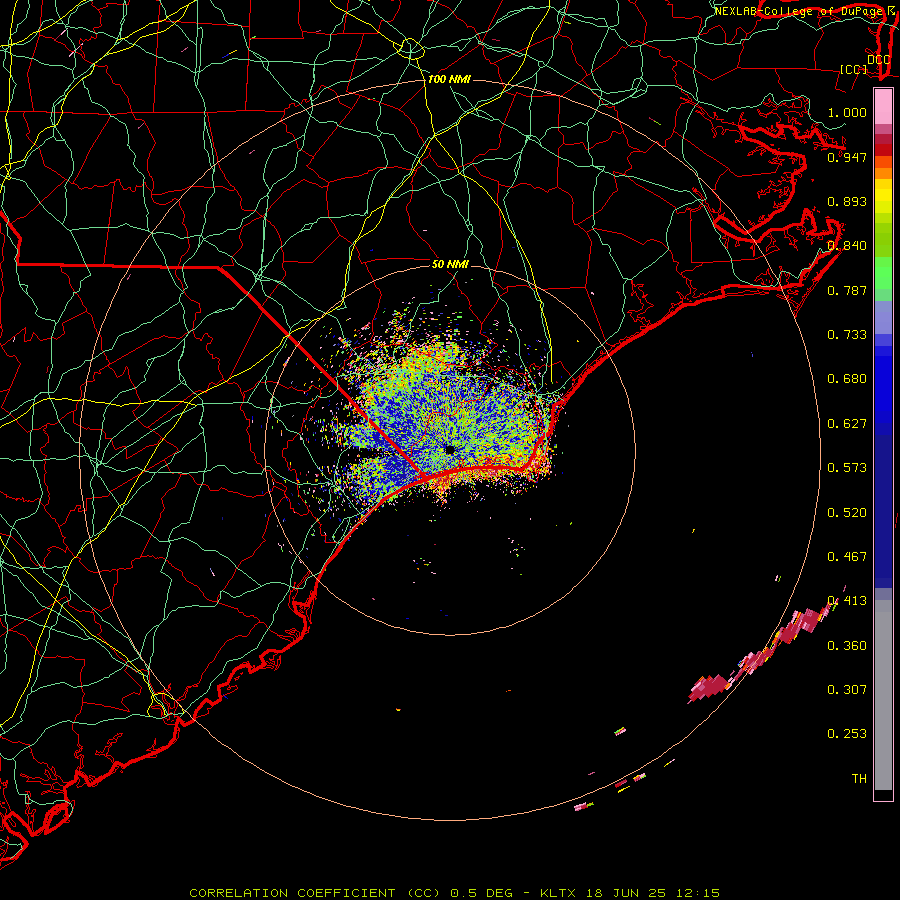
Task: Click the 0.573 scale value
Action: pos(847,468)
